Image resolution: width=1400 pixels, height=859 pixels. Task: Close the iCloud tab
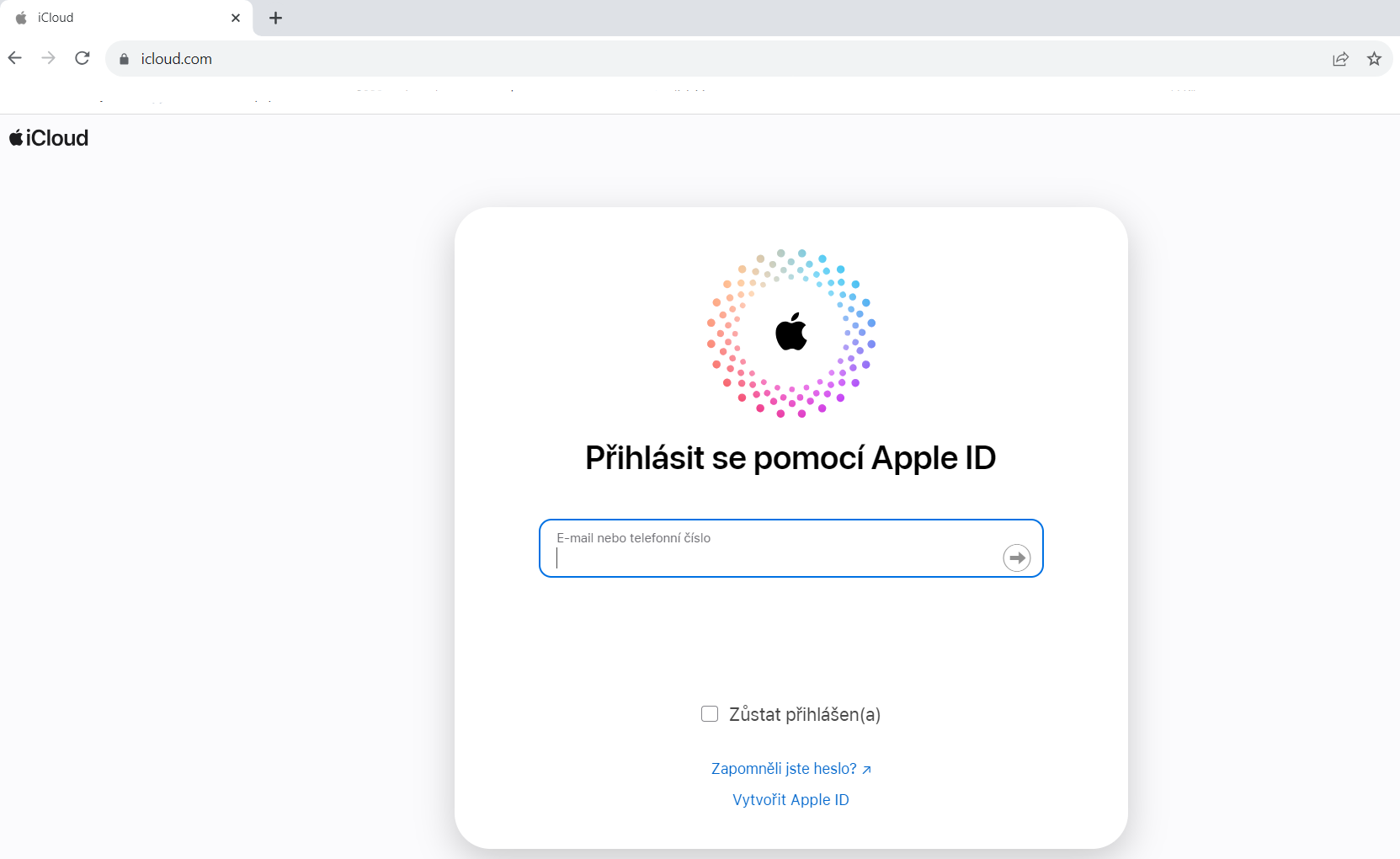pyautogui.click(x=236, y=18)
